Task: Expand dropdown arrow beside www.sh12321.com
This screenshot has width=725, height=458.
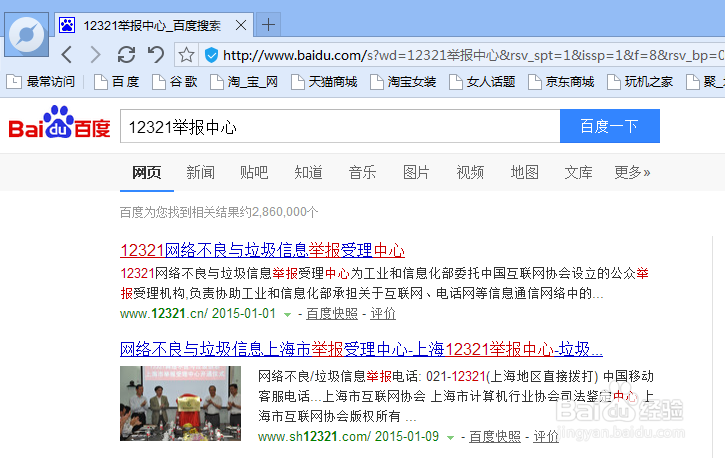Action: [450, 437]
